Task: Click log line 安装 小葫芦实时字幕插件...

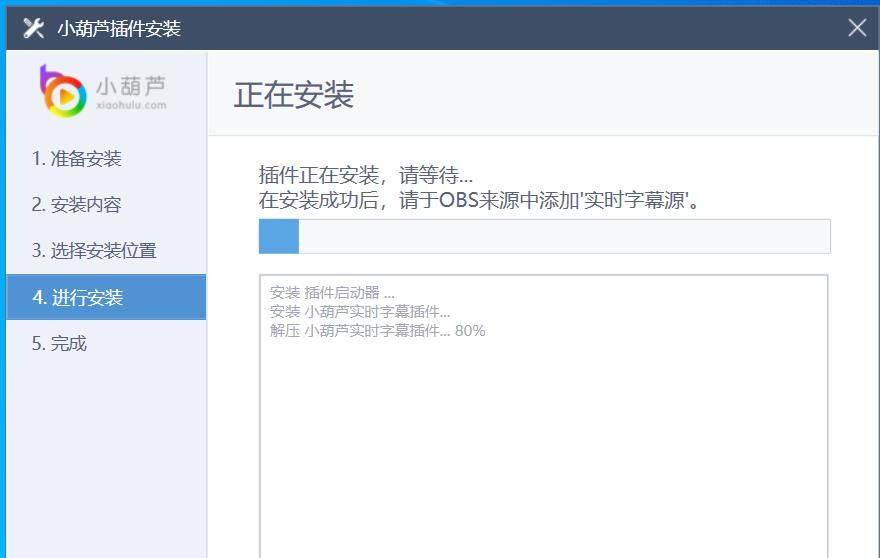Action: click(x=360, y=312)
